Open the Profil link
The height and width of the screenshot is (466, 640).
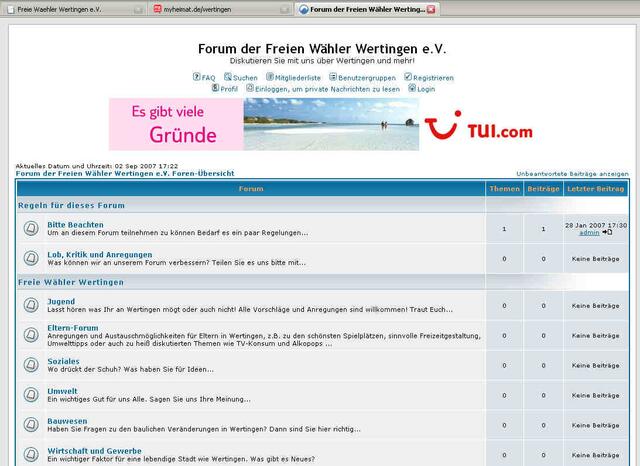coord(229,89)
